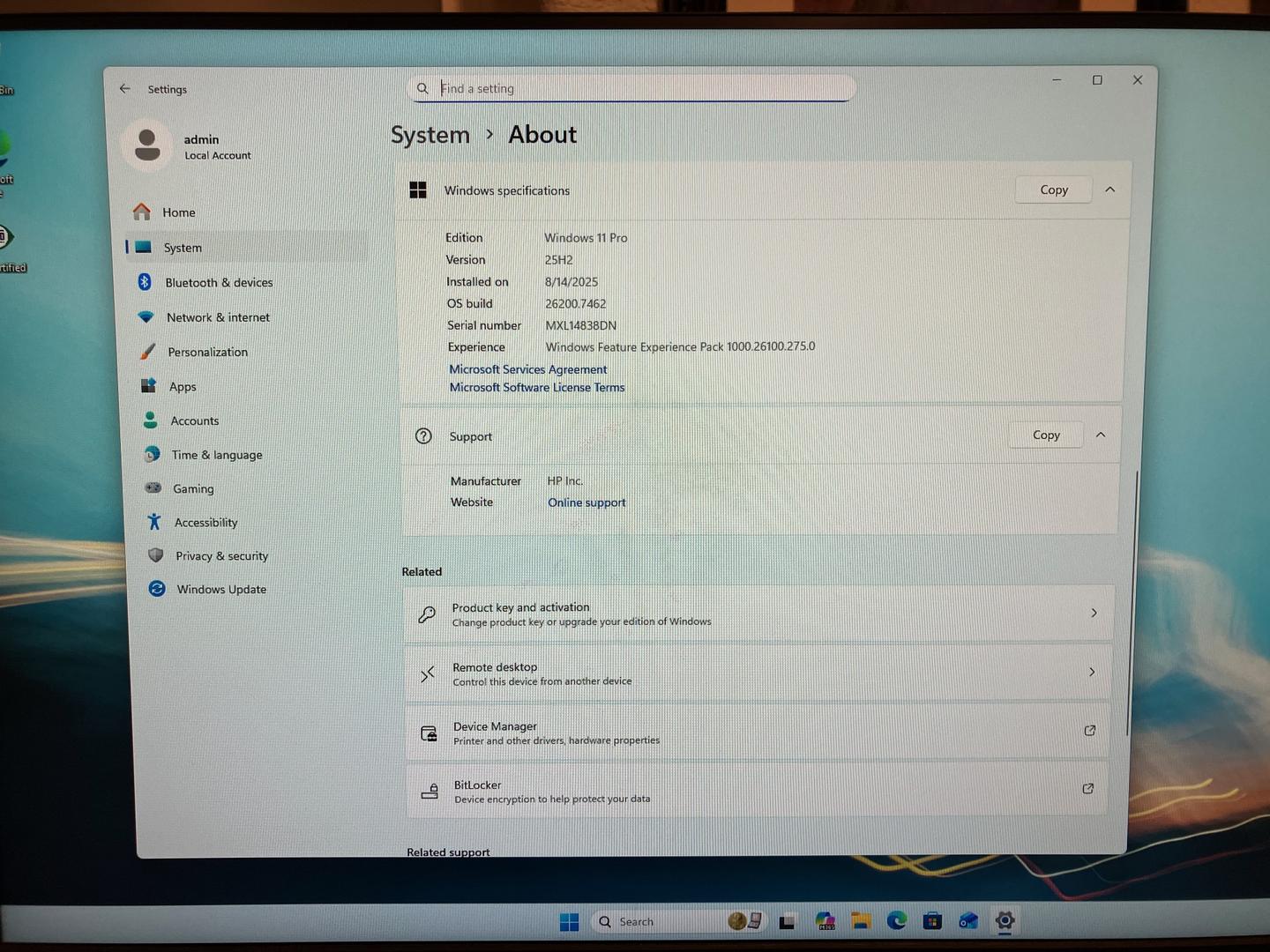1270x952 pixels.
Task: Collapse the Support section
Action: 1101,435
